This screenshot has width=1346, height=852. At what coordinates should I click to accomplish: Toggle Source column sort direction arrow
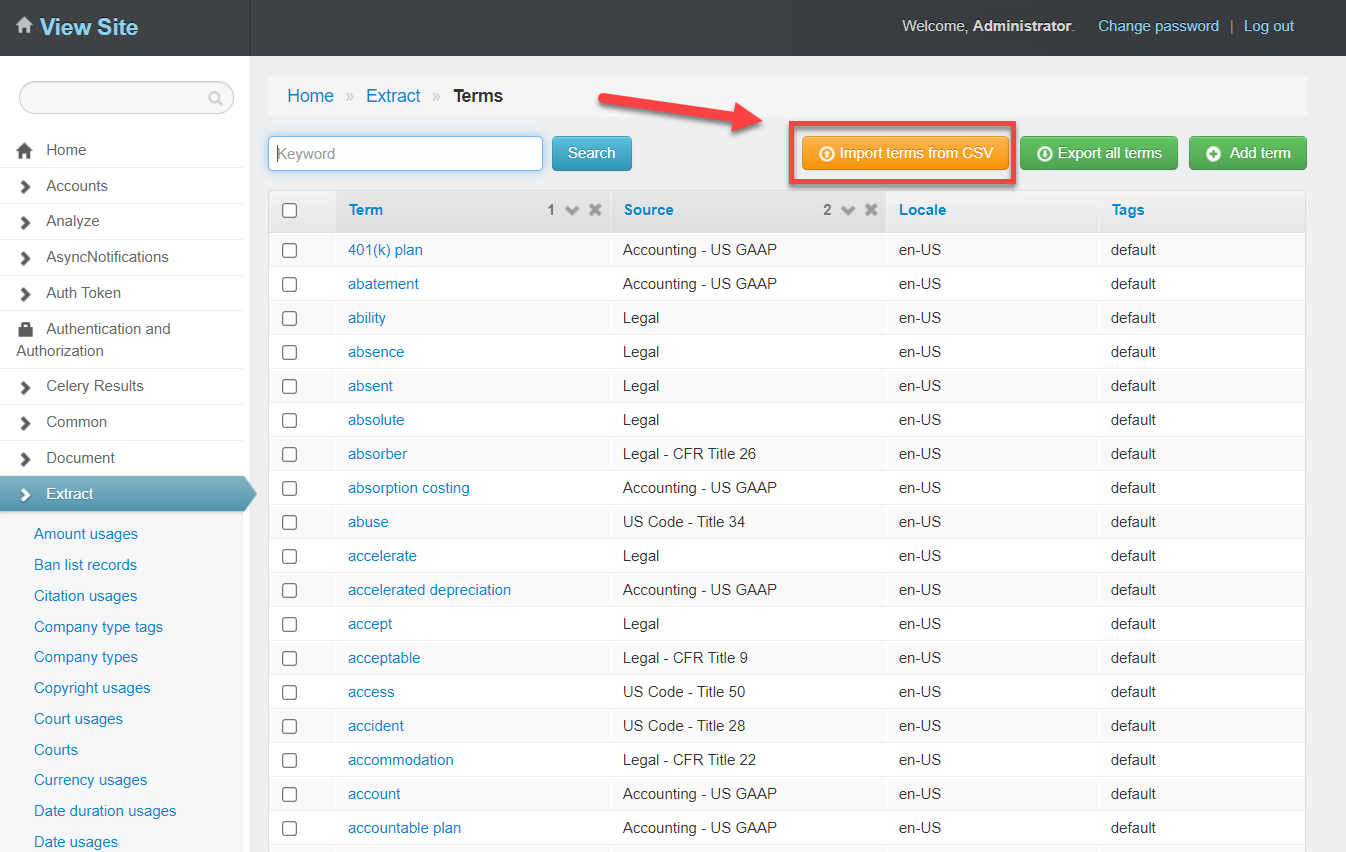pos(848,210)
